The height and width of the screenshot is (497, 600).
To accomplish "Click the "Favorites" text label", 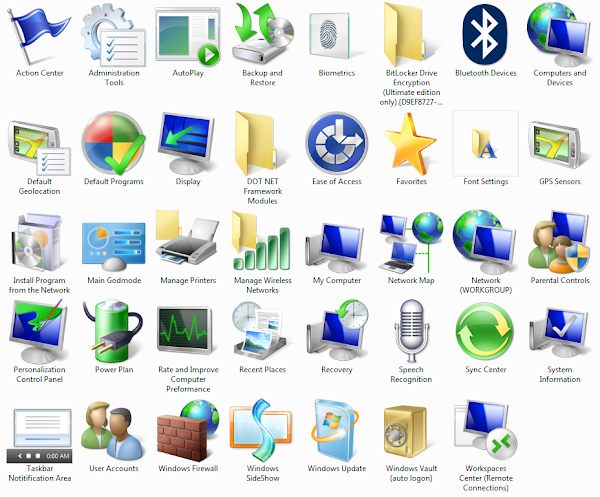I will [411, 181].
